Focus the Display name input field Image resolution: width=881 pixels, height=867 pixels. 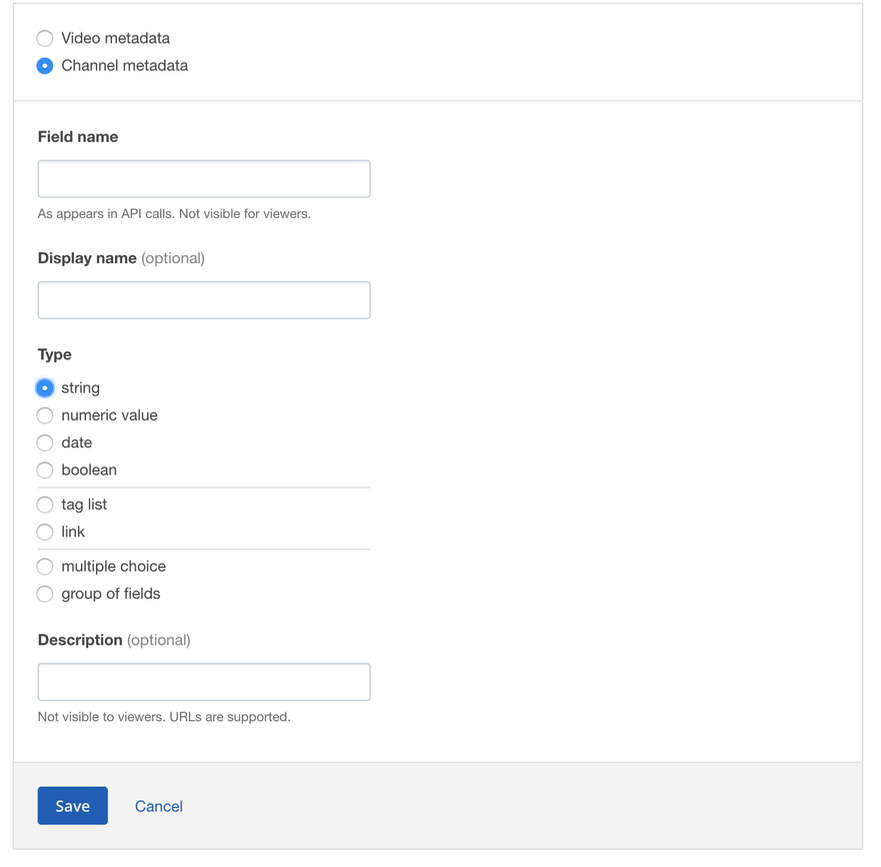[204, 300]
